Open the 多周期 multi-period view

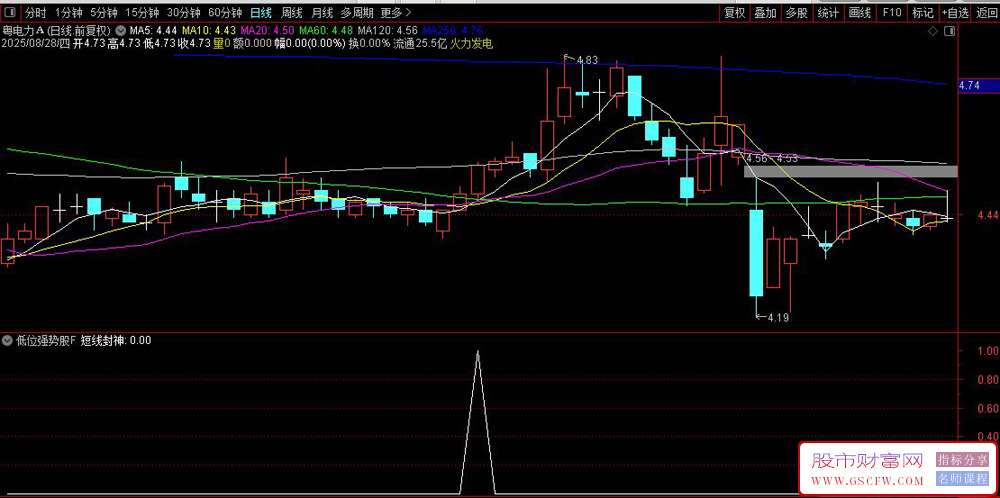tap(357, 12)
